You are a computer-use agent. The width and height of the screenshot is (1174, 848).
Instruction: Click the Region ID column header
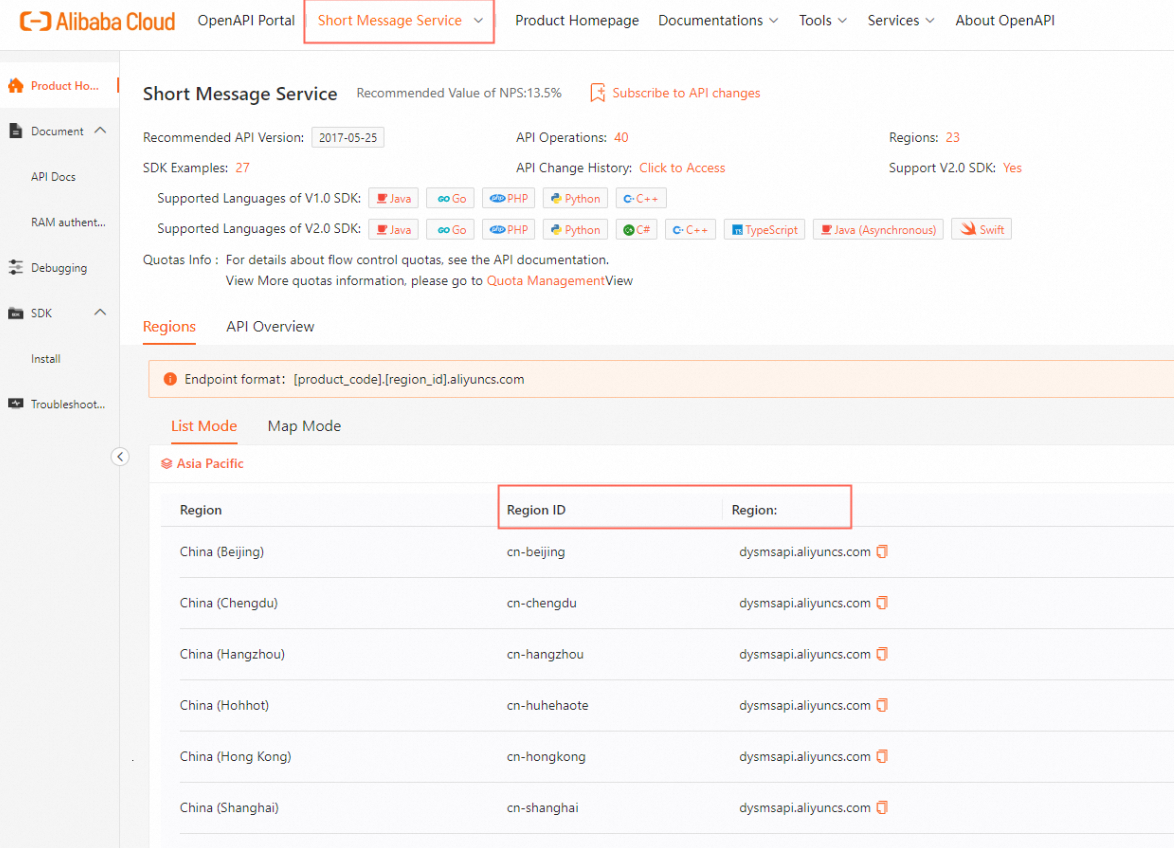tap(536, 510)
